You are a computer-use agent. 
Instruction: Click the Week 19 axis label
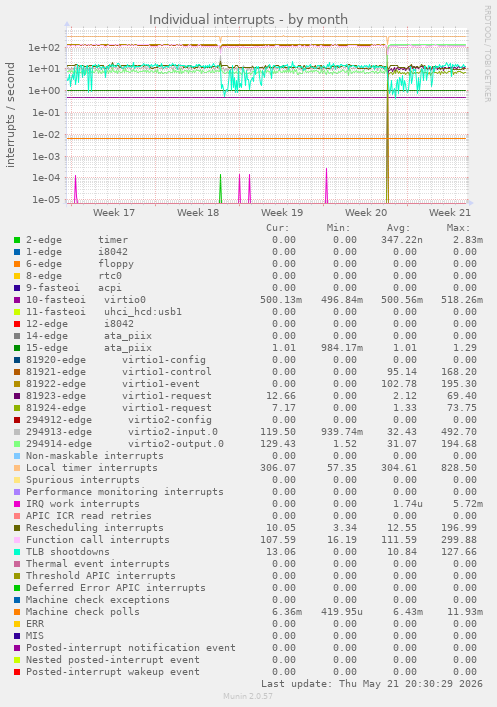point(282,212)
